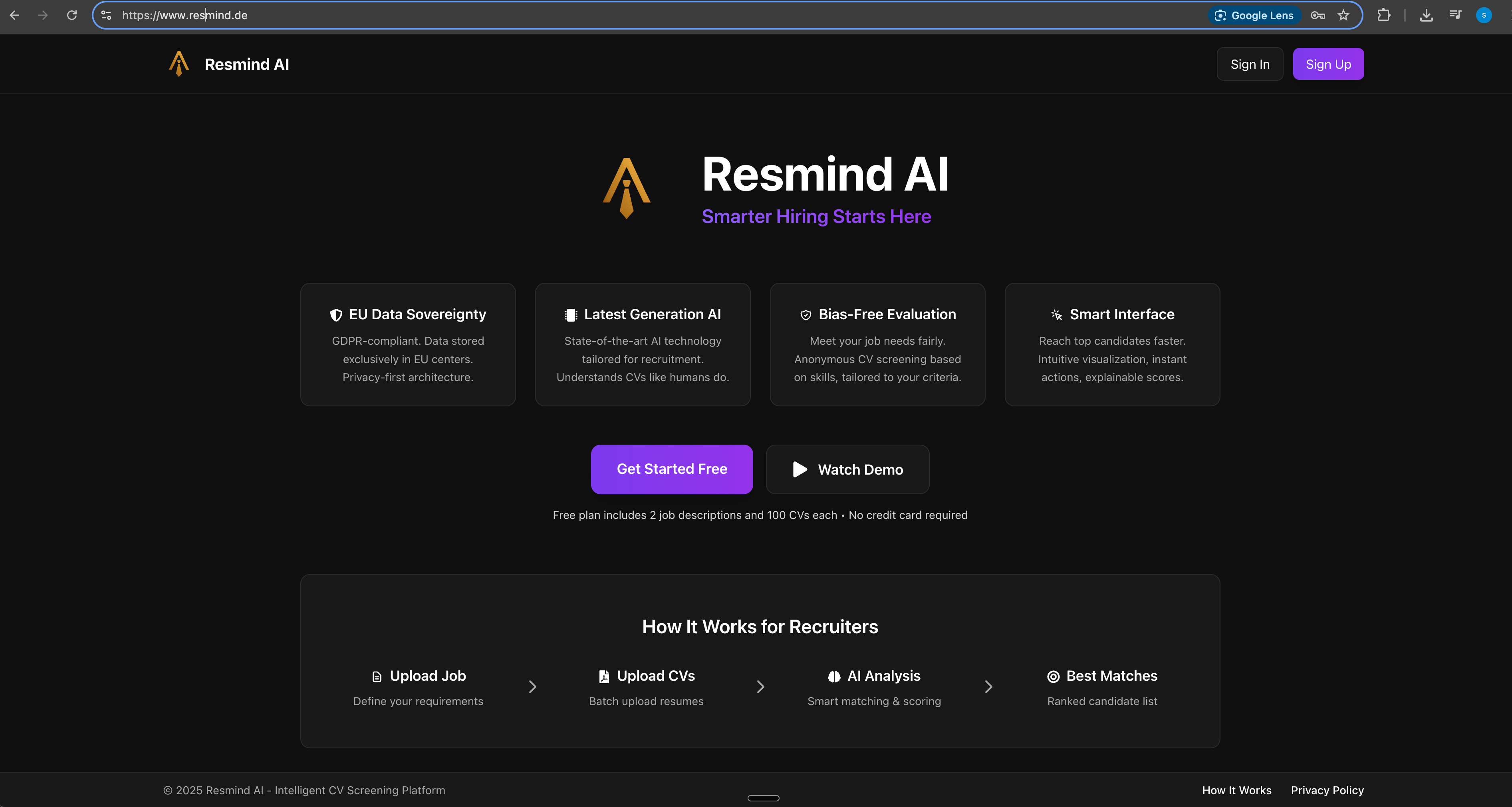Open Google Lens in address bar

click(x=1254, y=15)
